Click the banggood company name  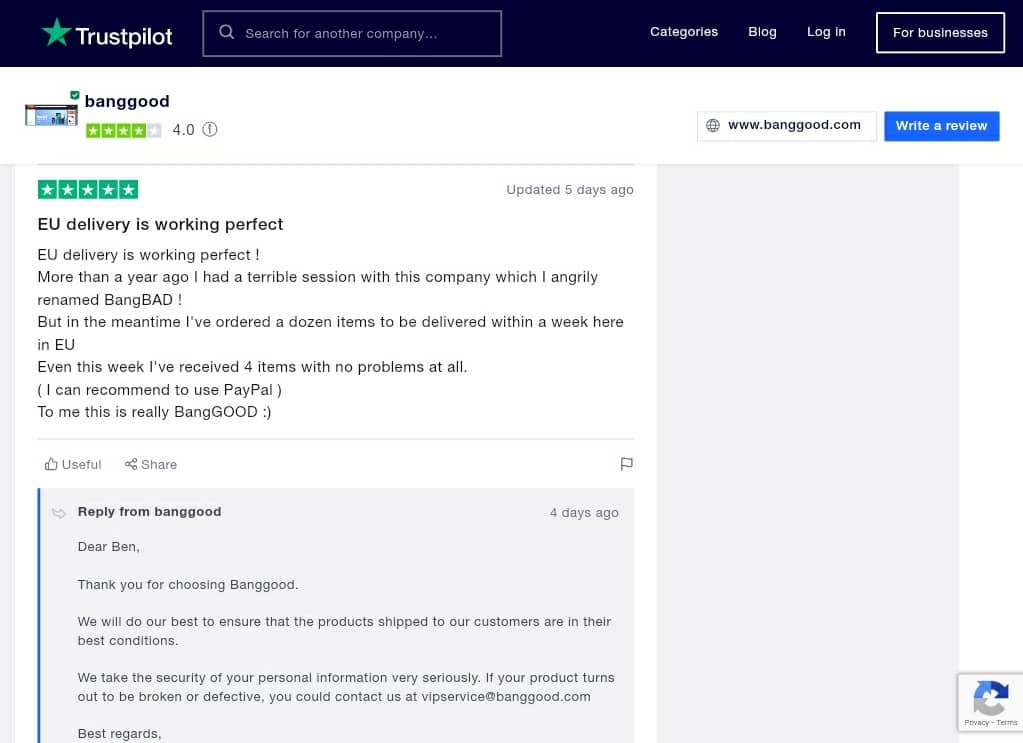tap(127, 101)
